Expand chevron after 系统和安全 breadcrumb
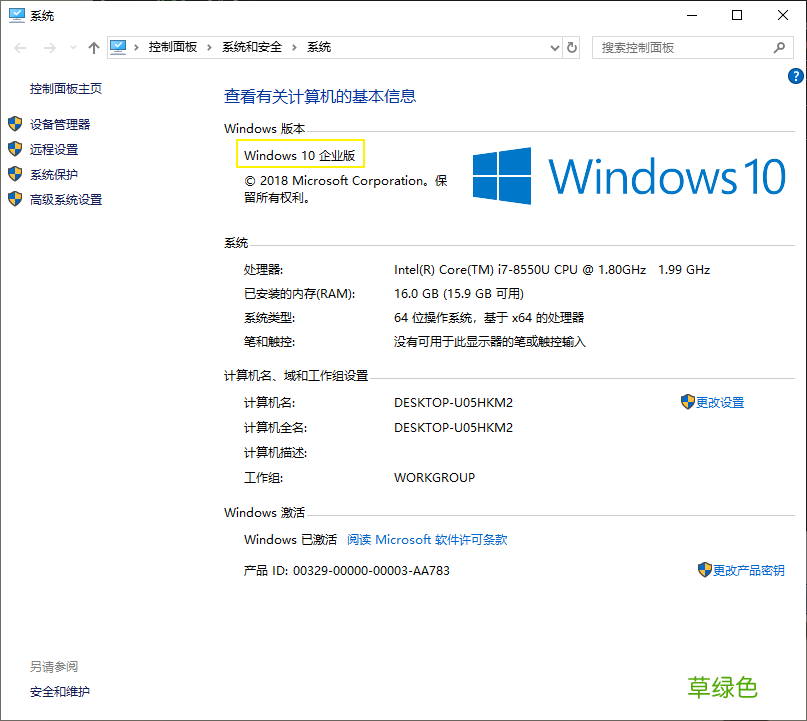 [x=294, y=47]
